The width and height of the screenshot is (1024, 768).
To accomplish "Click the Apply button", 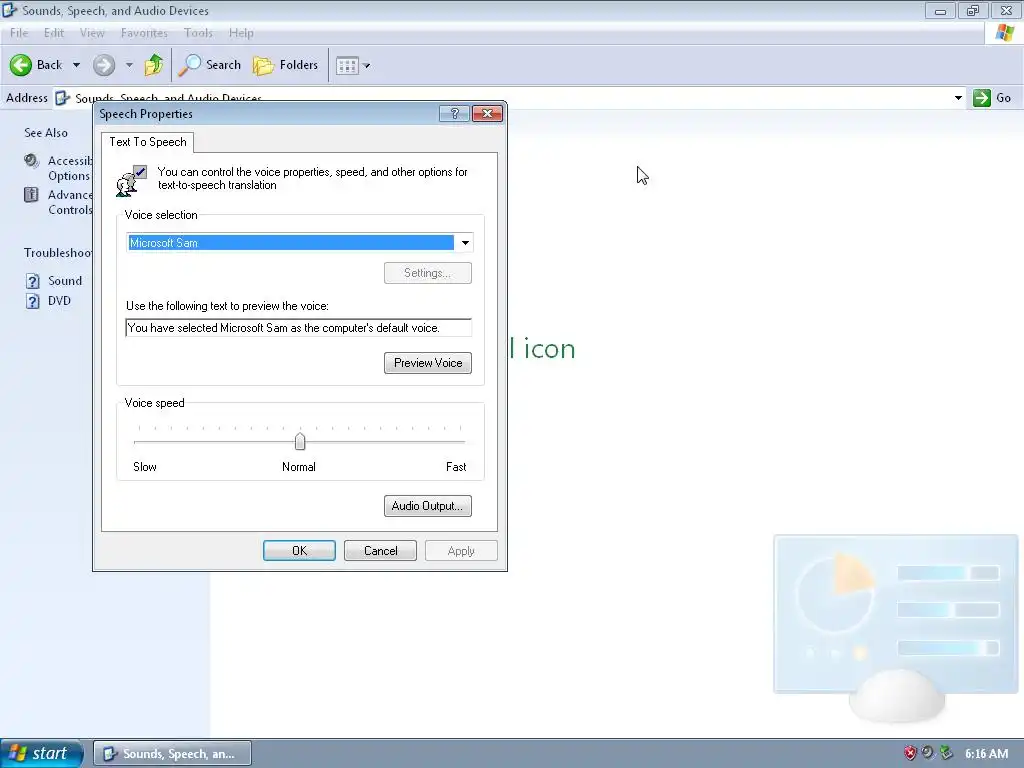I will (x=461, y=551).
